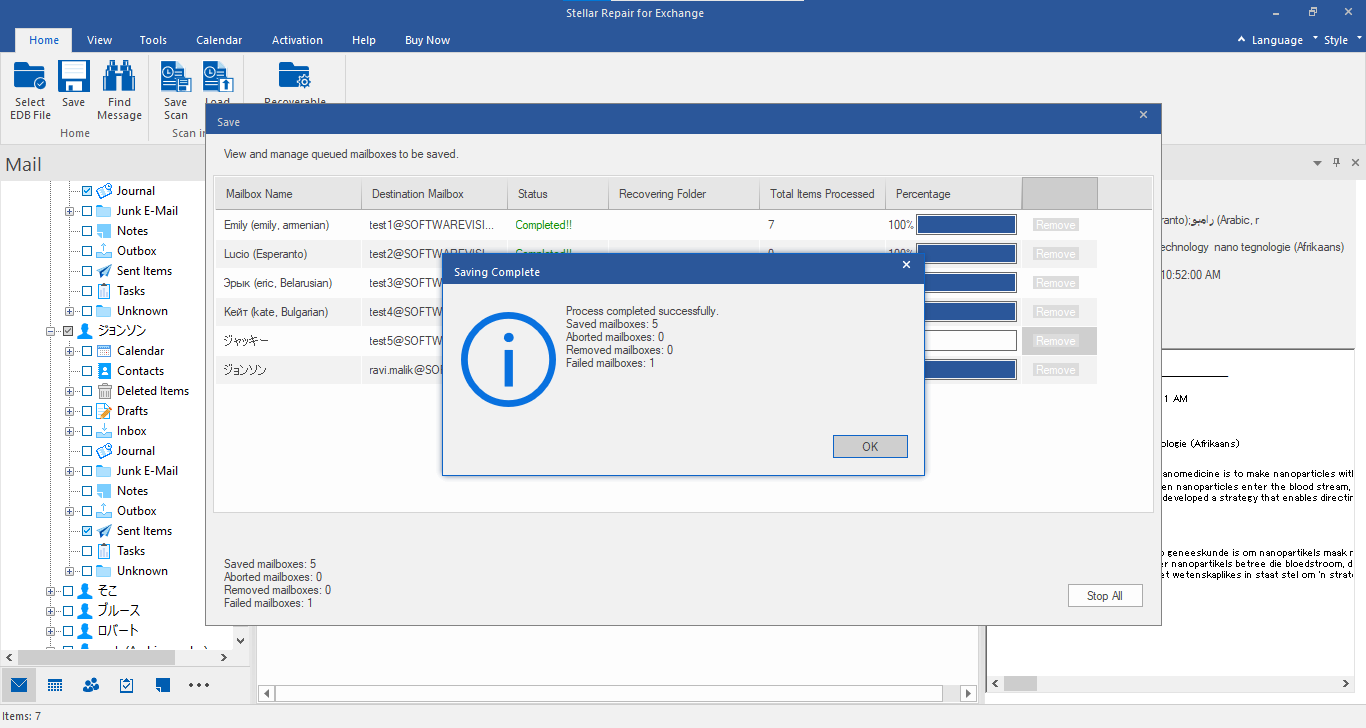Screen dimensions: 1366x728
Task: Expand the ブルース mailbox node
Action: click(x=50, y=611)
